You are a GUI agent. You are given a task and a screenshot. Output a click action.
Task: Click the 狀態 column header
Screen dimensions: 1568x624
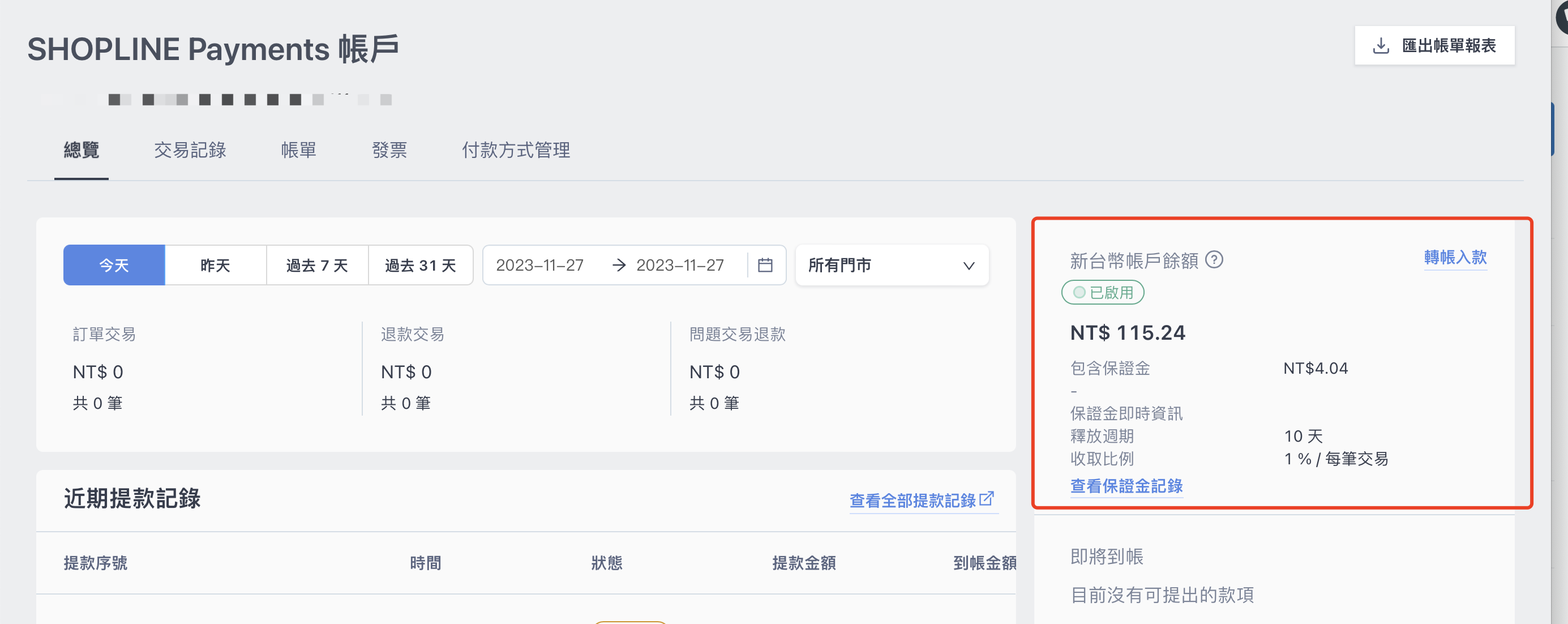[606, 562]
